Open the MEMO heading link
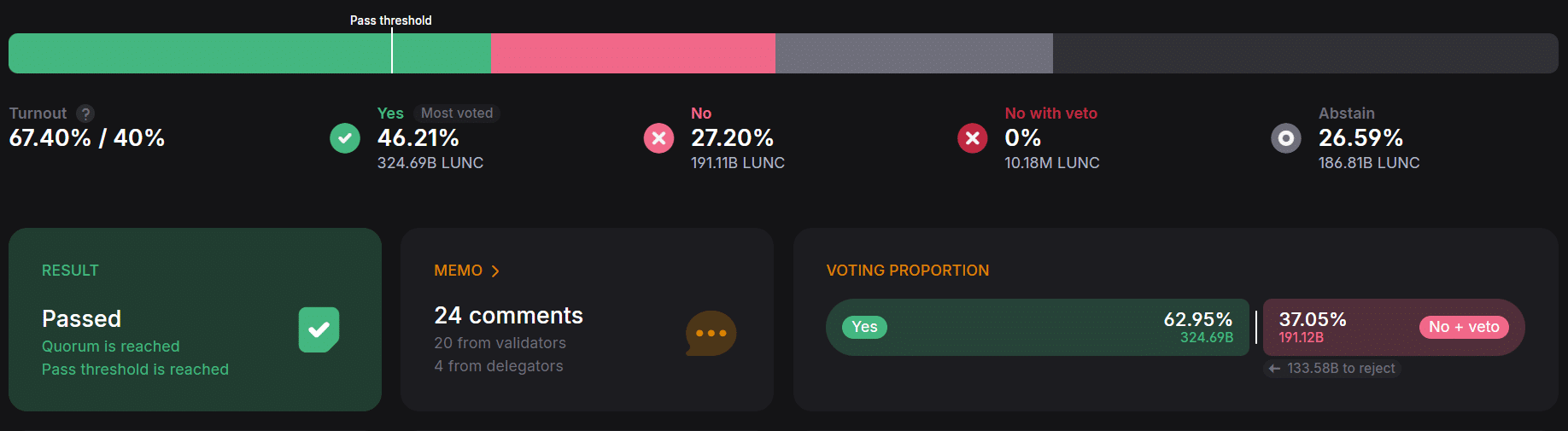 458,271
